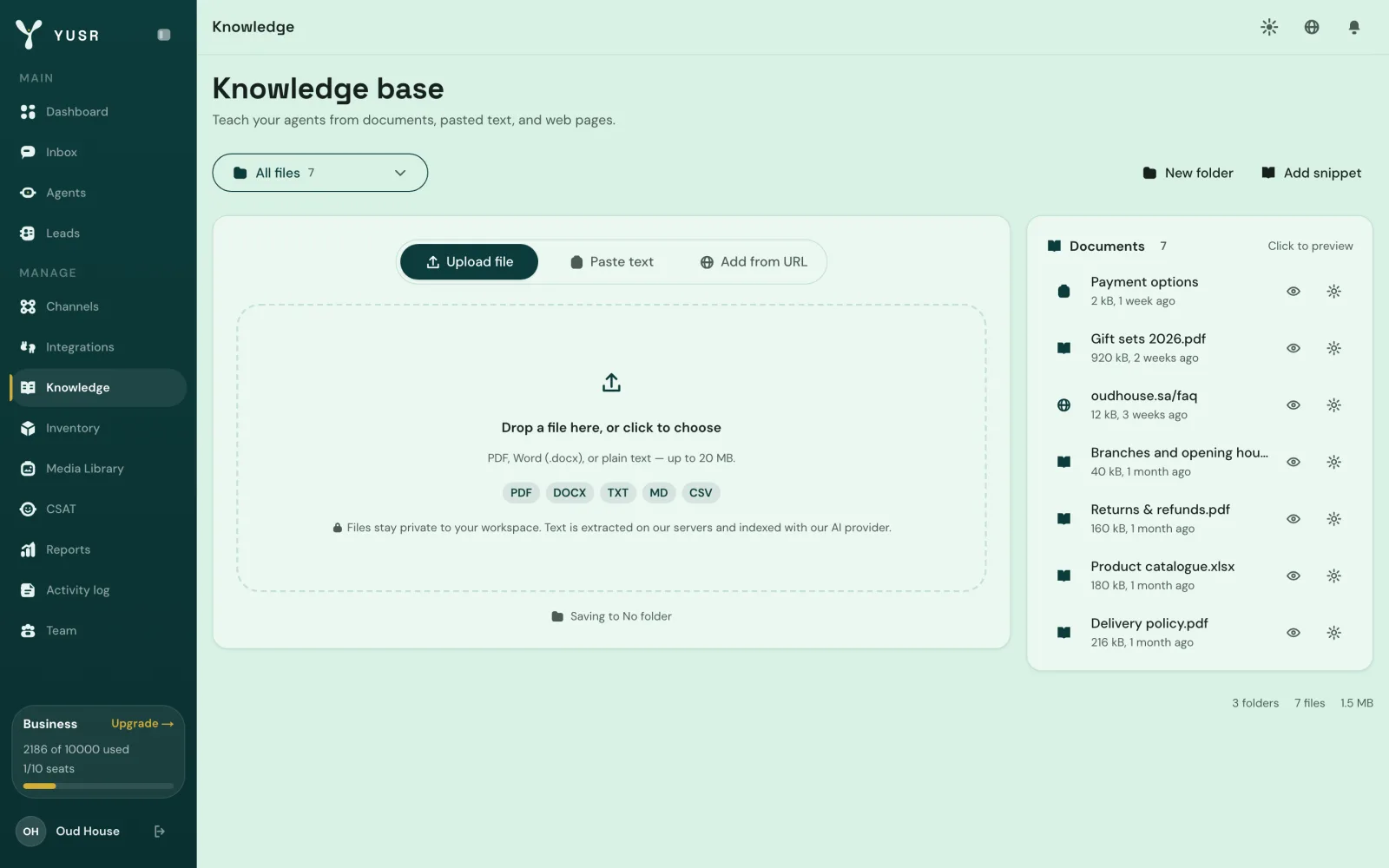Toggle the light theme sun icon in header
Viewport: 1389px width, 868px height.
(x=1269, y=27)
